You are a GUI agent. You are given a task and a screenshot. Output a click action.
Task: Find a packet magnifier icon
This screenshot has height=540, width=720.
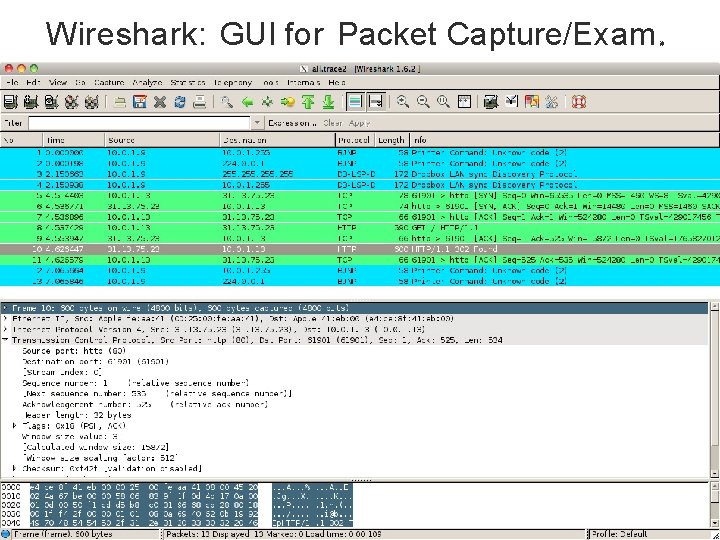tap(227, 101)
